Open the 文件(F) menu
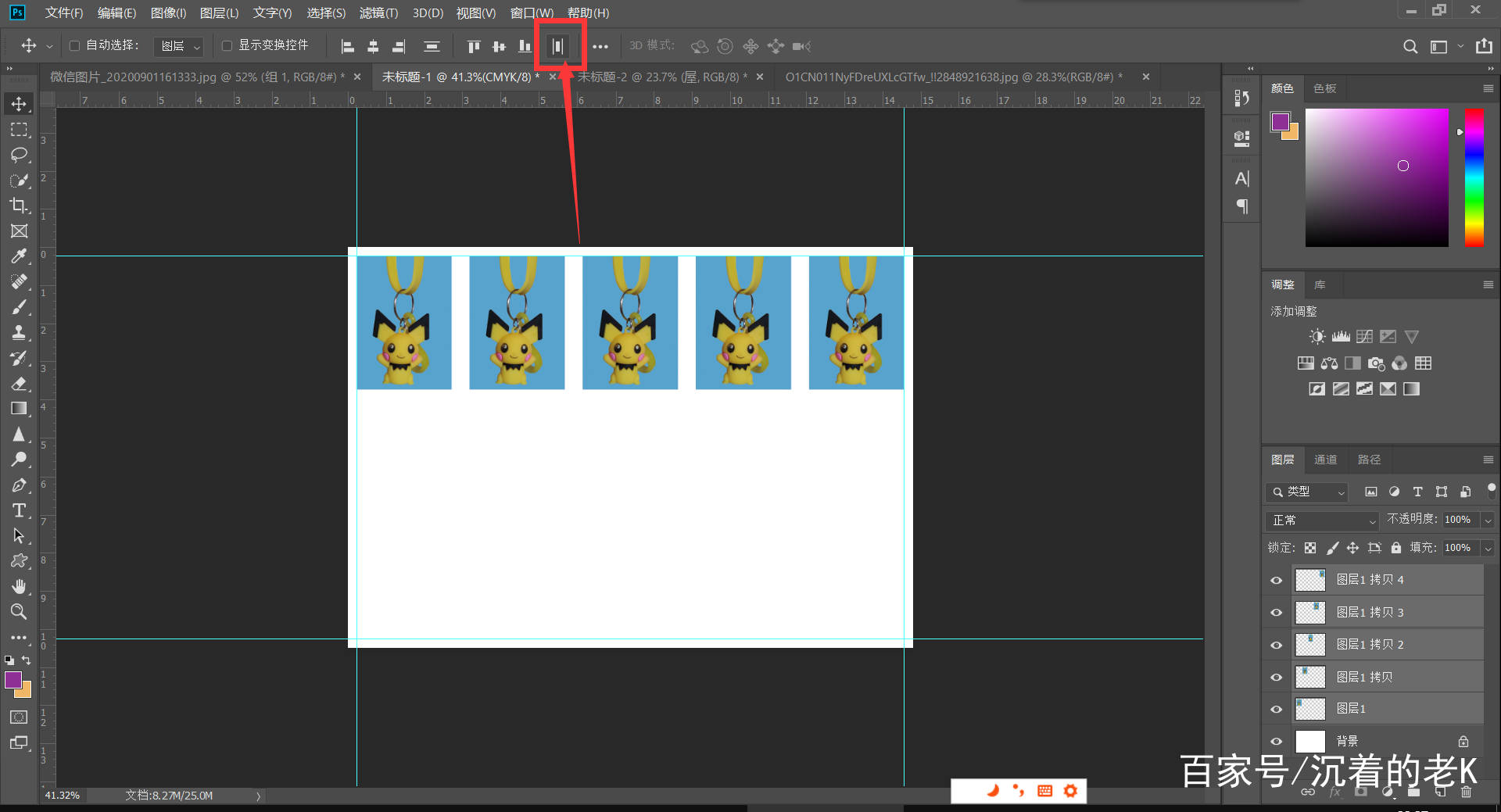This screenshot has width=1501, height=812. (64, 13)
